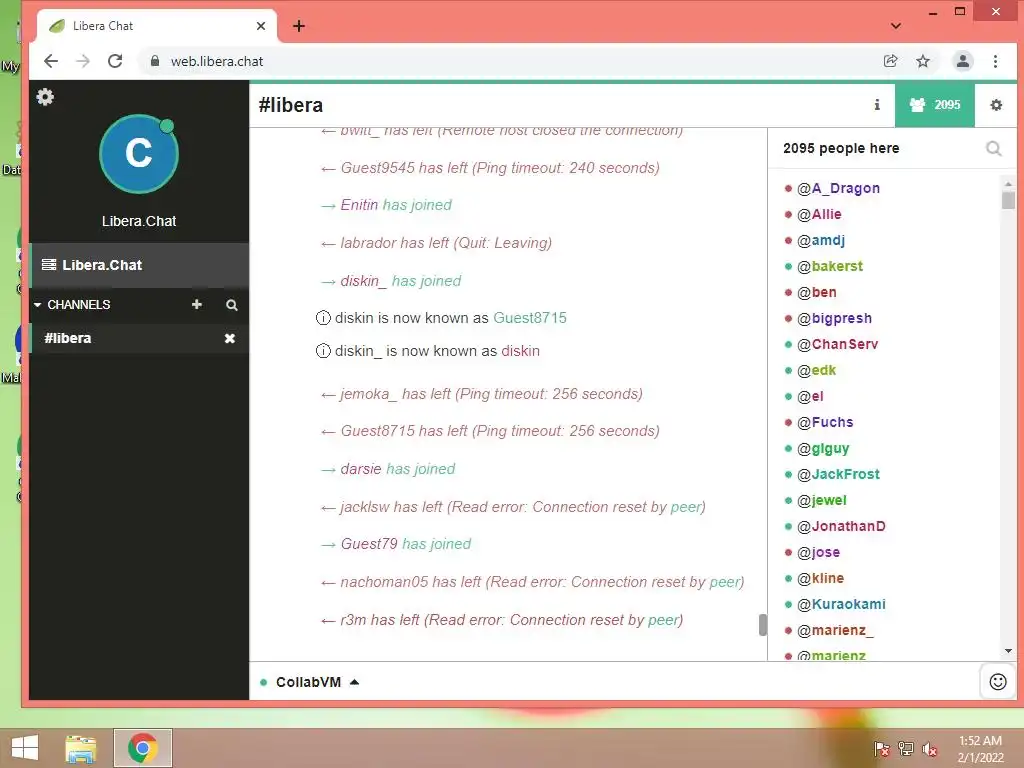Go back with browser back arrow

point(51,61)
